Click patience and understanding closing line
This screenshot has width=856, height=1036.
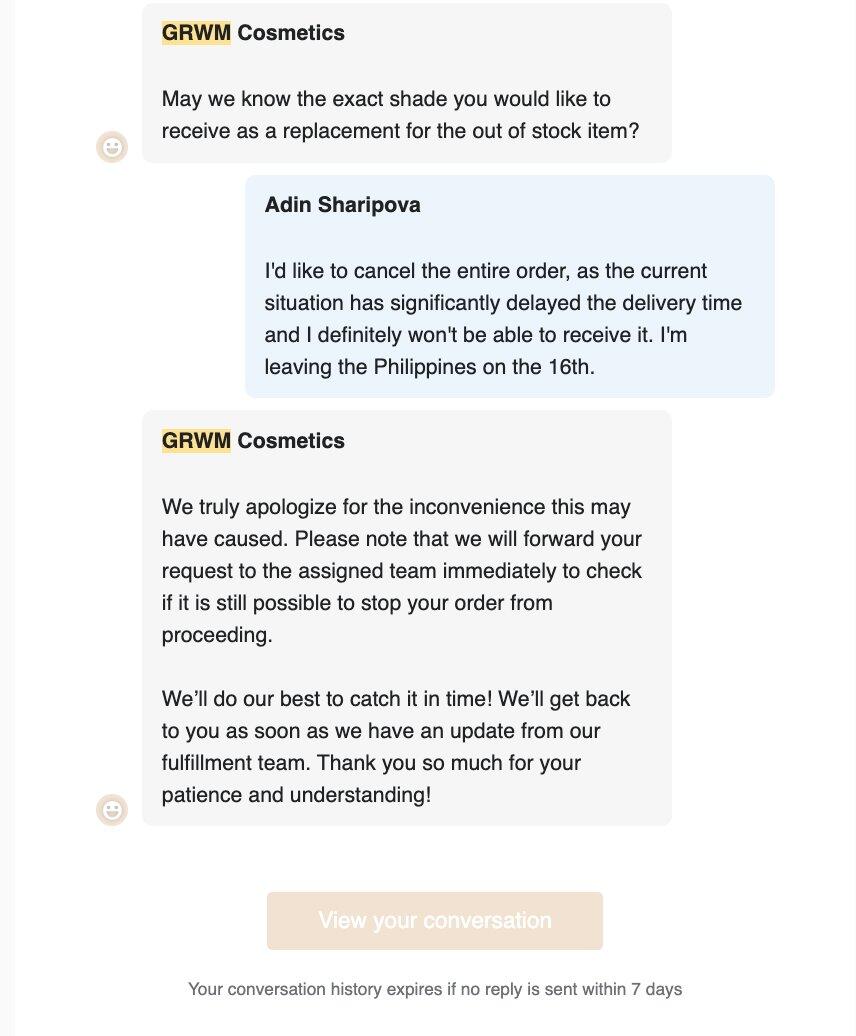296,795
